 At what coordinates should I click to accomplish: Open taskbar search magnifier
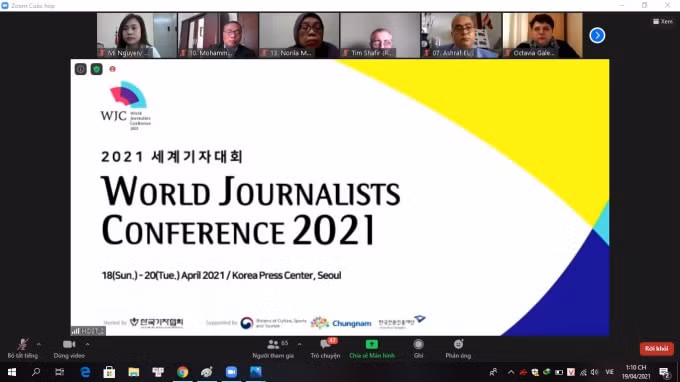point(36,372)
